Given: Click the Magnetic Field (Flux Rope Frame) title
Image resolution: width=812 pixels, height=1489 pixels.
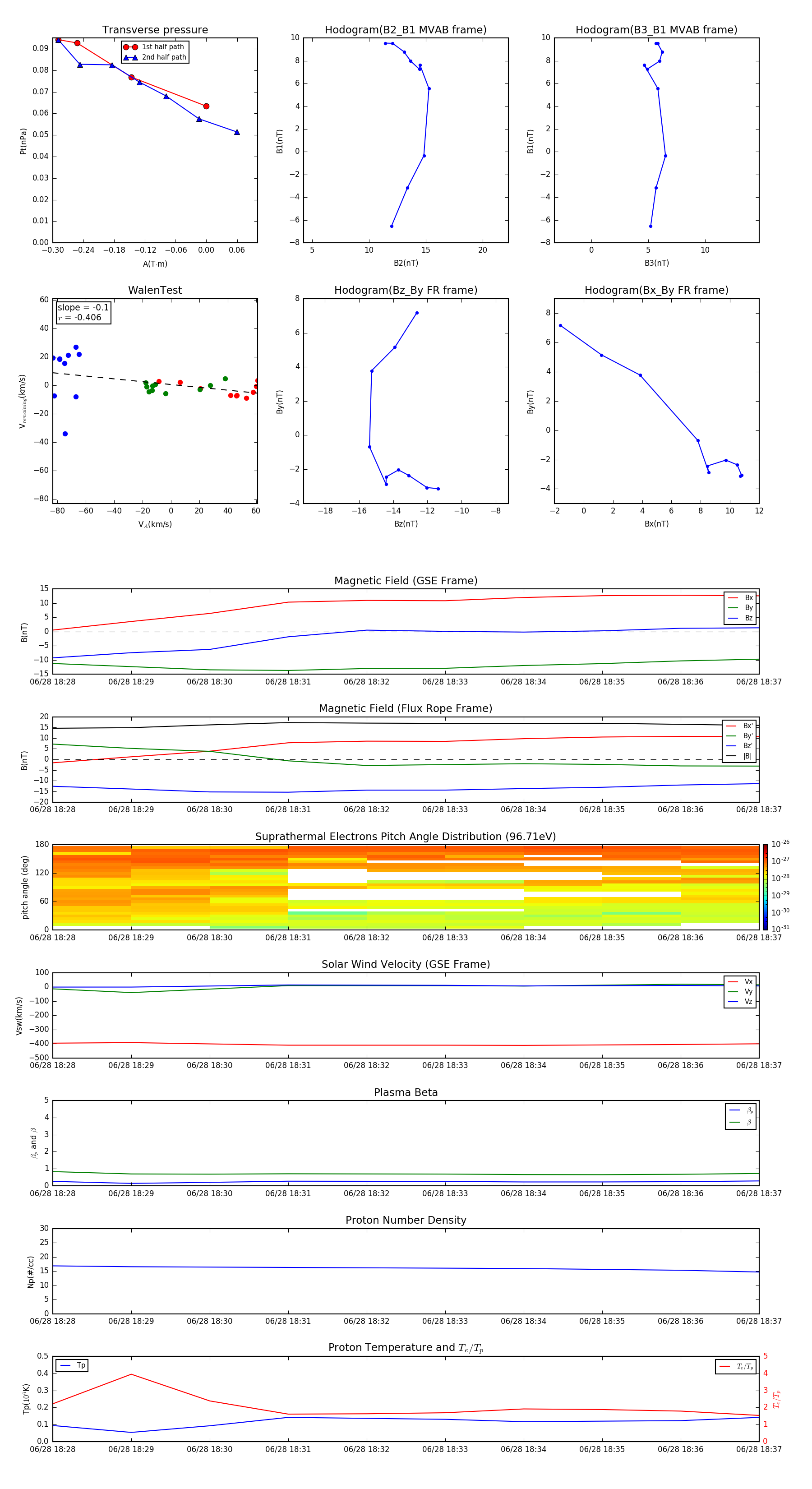Looking at the screenshot, I should click(x=406, y=709).
